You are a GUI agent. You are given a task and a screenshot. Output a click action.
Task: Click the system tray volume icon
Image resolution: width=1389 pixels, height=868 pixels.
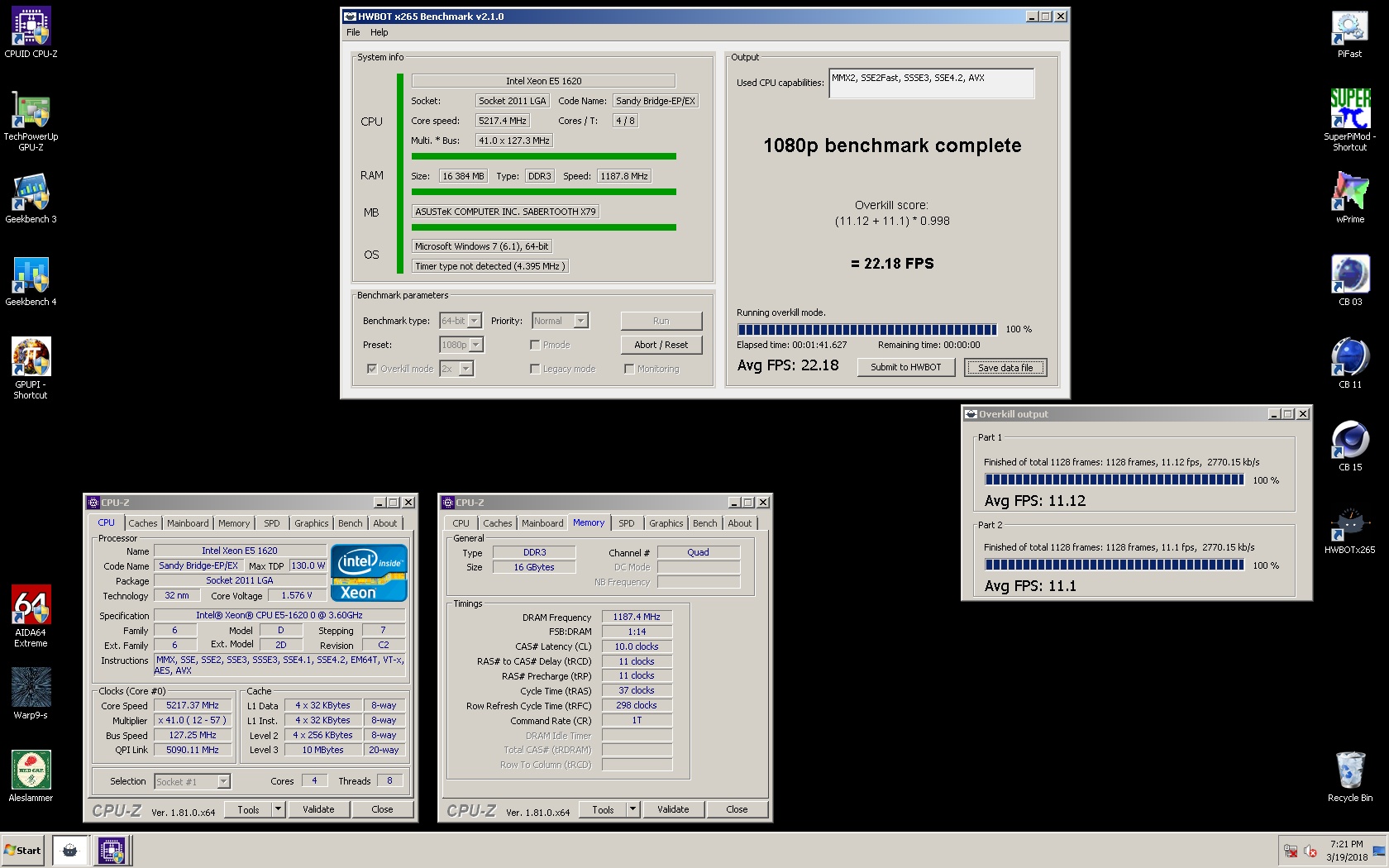[x=1310, y=851]
